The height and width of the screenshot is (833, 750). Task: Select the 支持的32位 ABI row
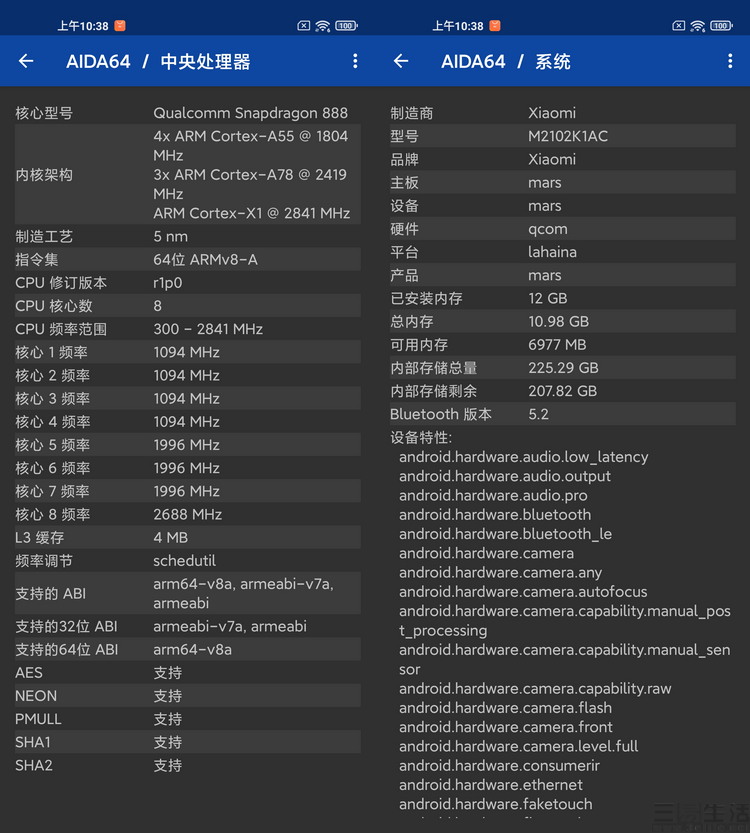point(188,626)
